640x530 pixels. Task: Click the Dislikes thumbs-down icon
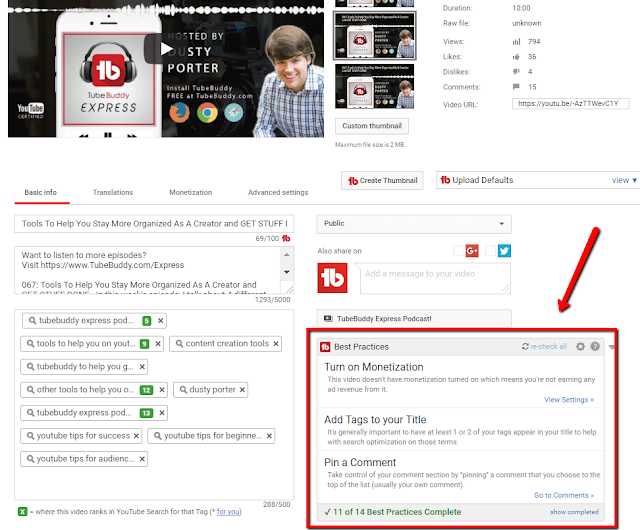(x=516, y=71)
